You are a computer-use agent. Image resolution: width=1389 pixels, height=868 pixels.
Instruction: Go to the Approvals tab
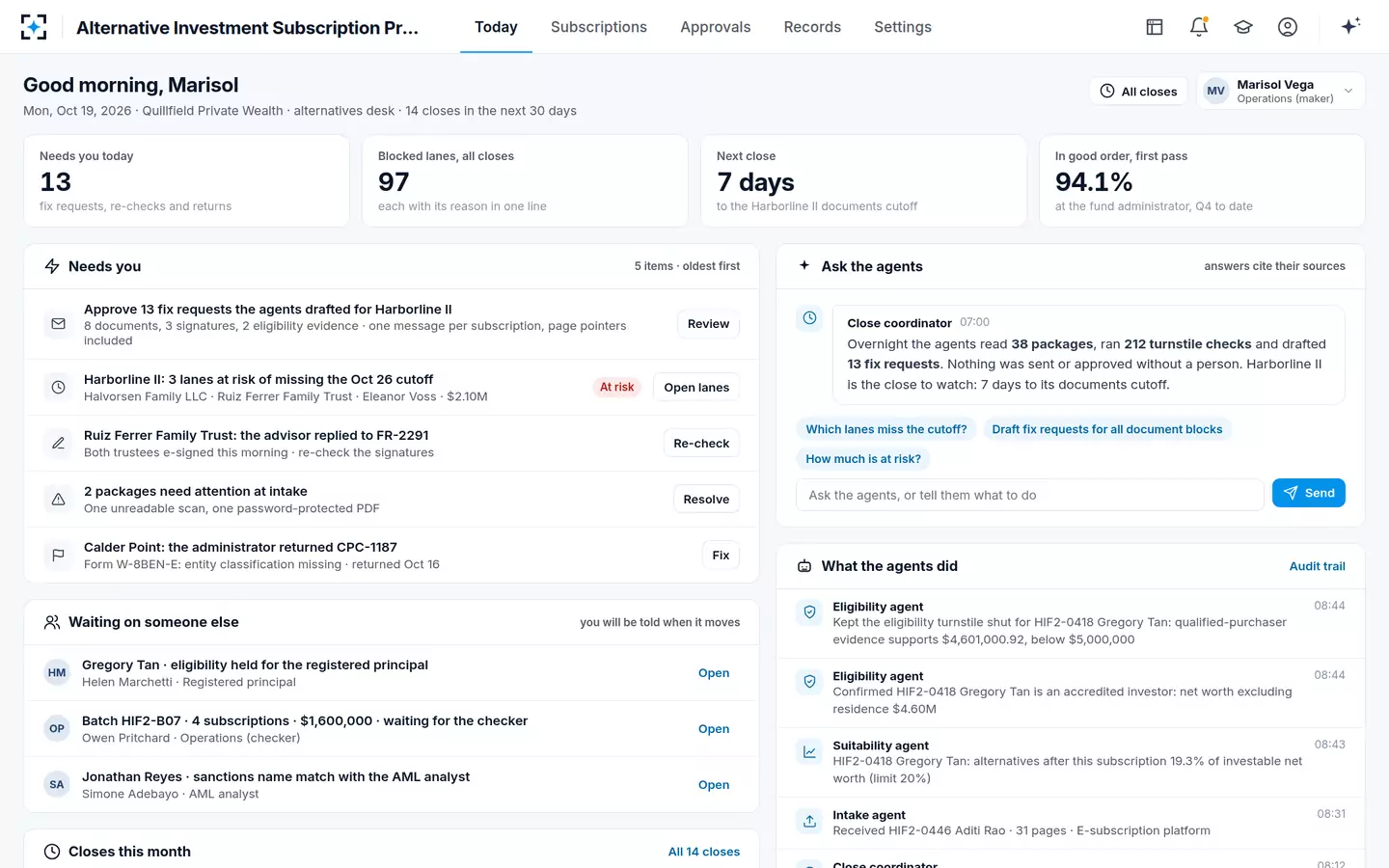715,27
